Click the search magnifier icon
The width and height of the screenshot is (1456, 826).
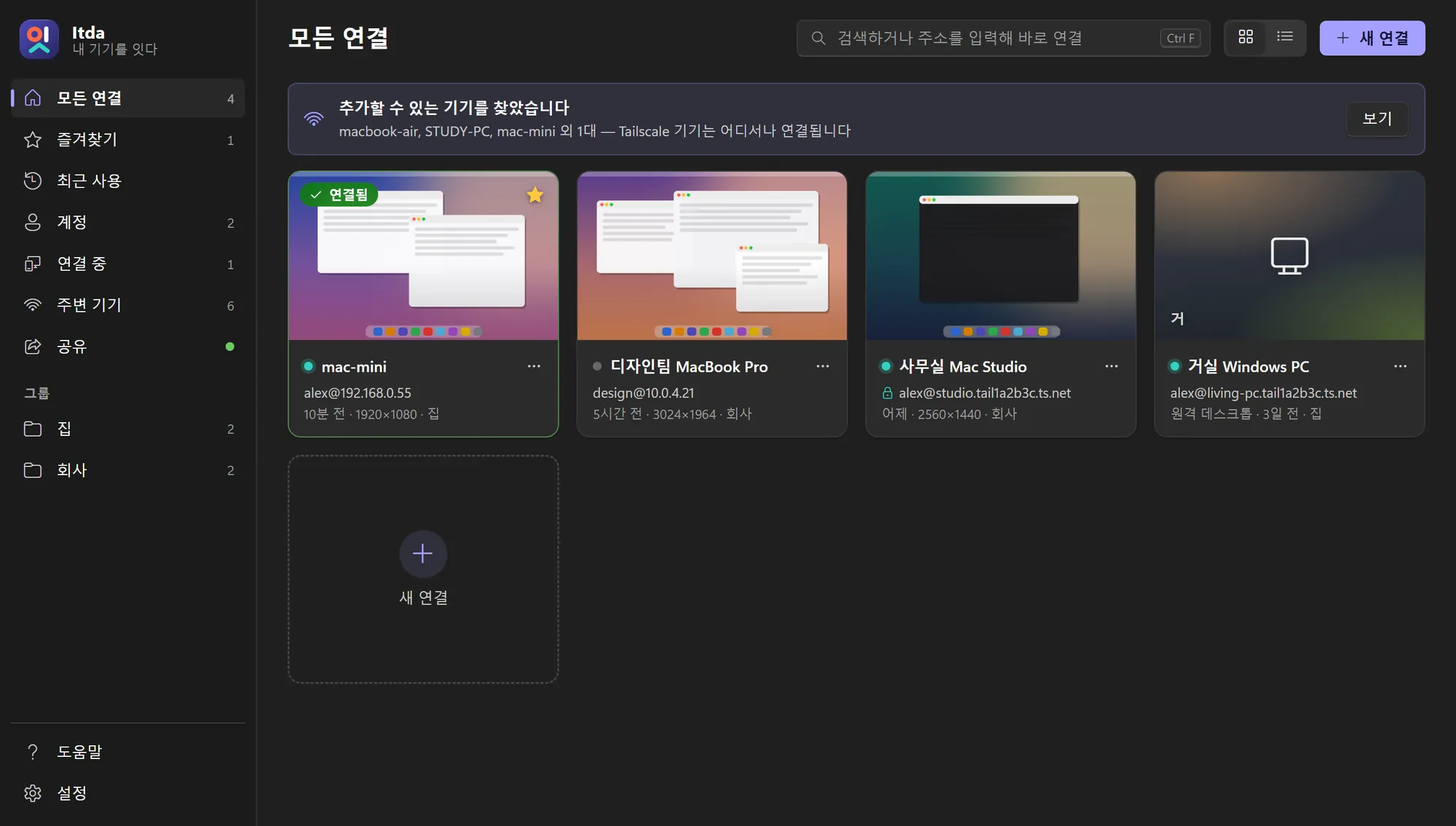[x=818, y=38]
